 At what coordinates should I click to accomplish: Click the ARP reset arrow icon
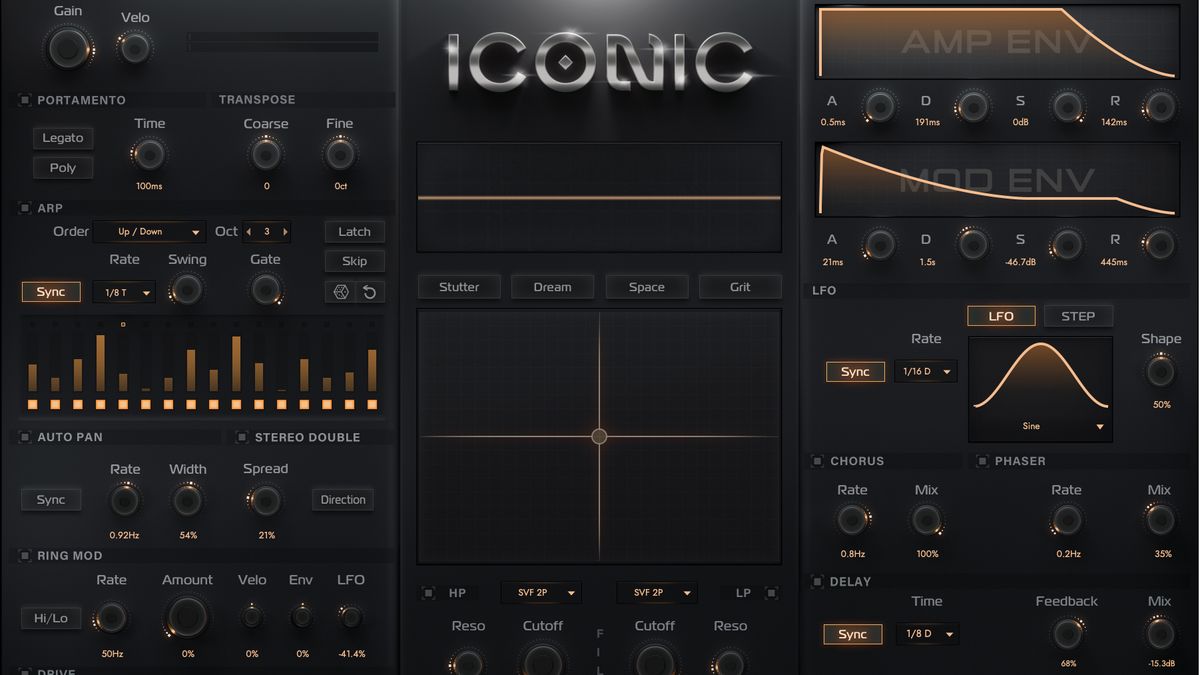click(x=370, y=291)
